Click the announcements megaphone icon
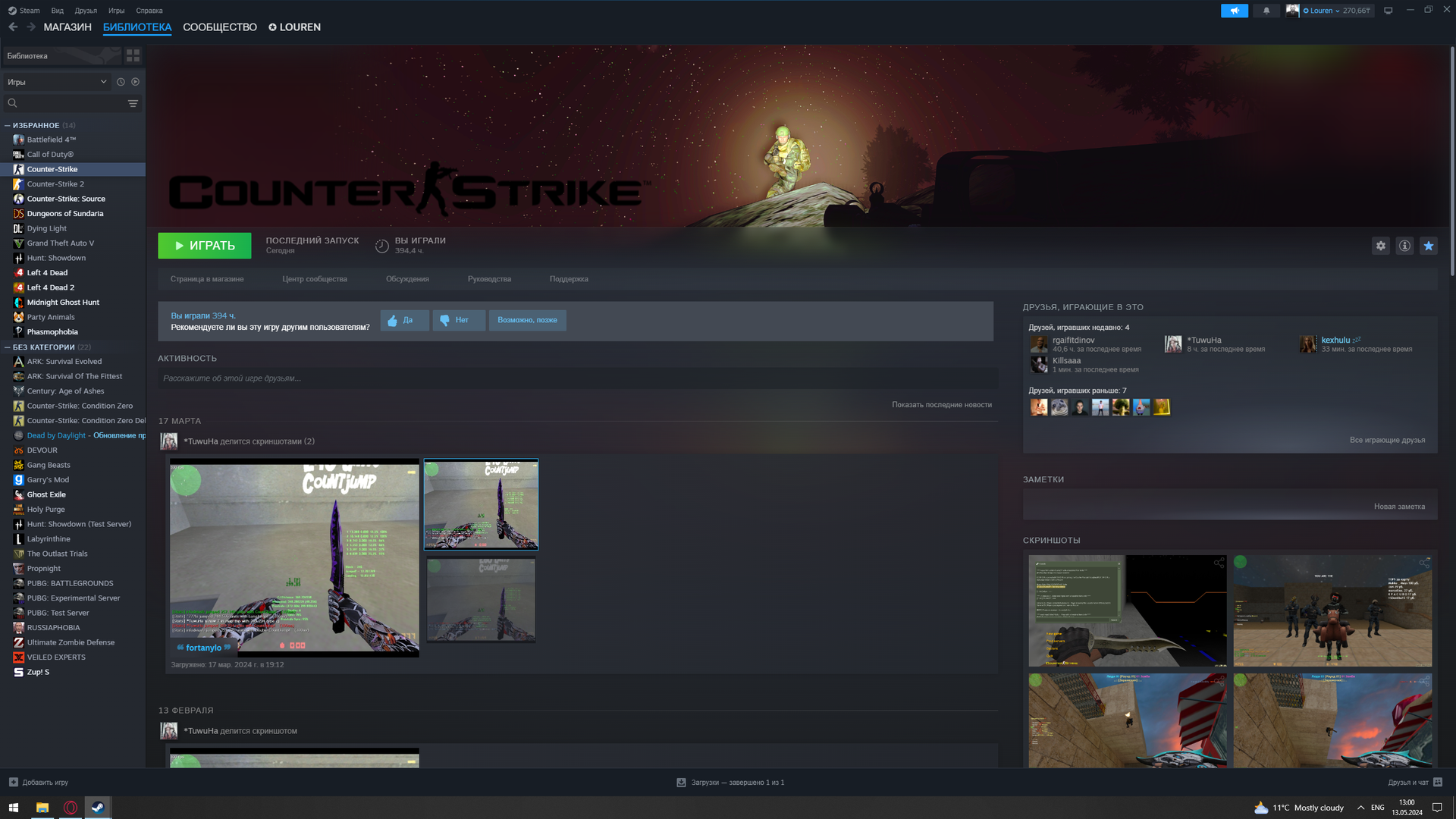The height and width of the screenshot is (819, 1456). 1234,11
